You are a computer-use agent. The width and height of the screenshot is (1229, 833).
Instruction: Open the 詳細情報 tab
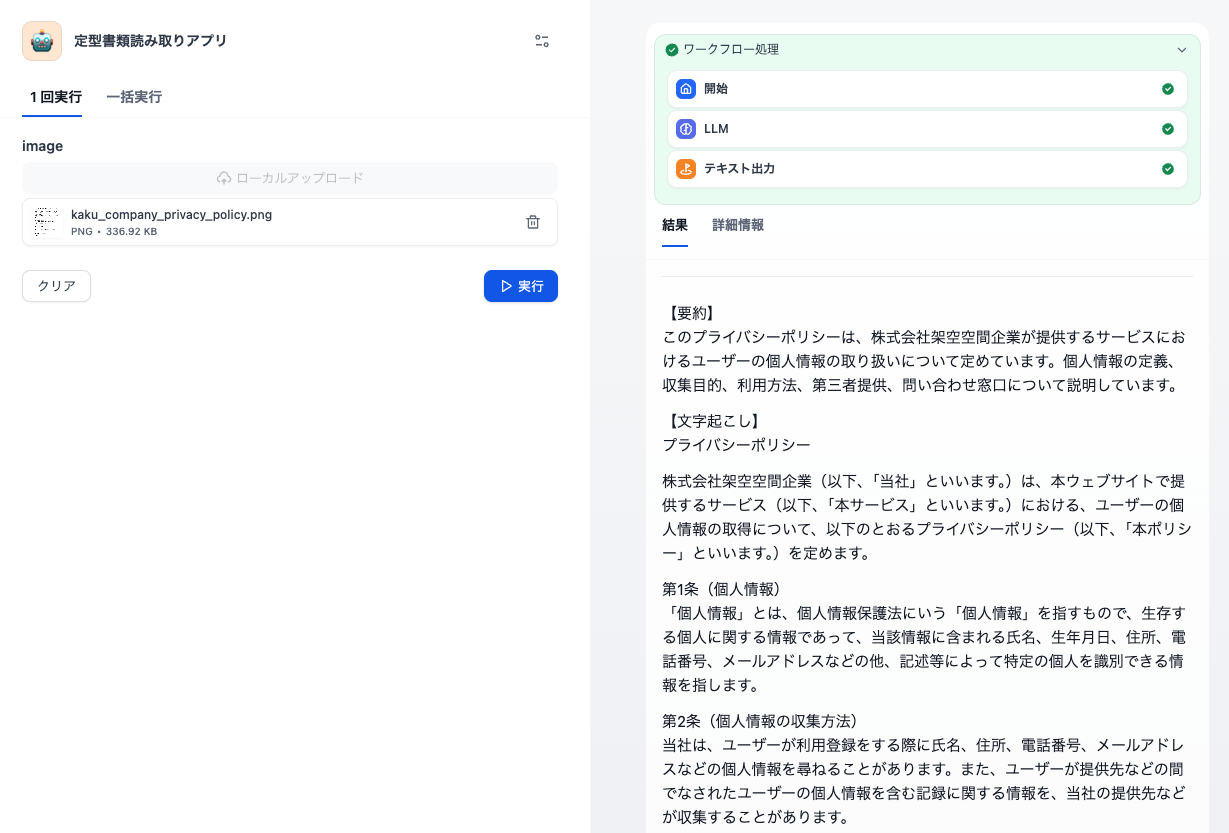(738, 225)
